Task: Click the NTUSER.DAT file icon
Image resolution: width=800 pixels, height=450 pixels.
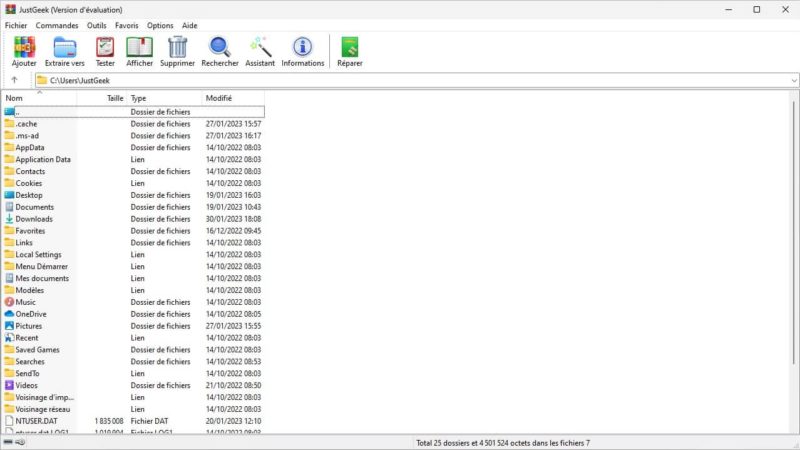Action: coord(9,421)
